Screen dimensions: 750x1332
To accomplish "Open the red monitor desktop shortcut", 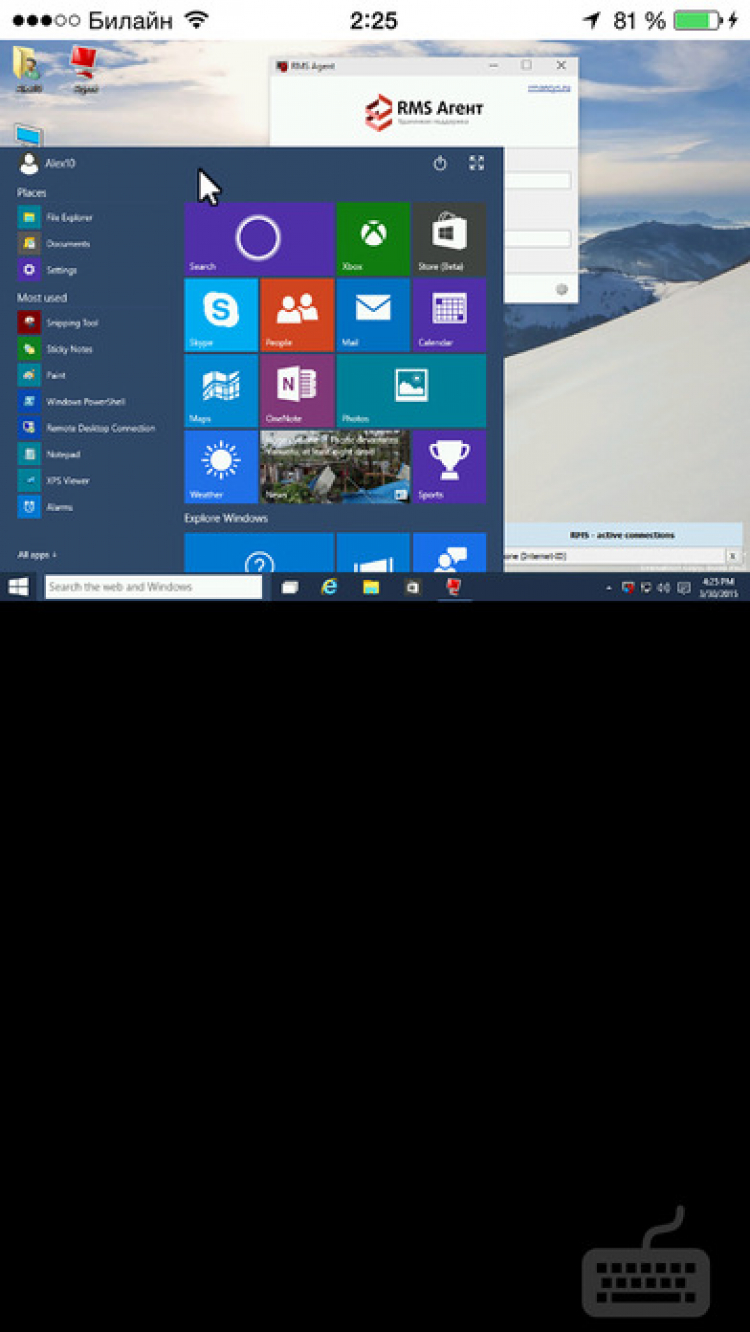I will pos(83,70).
